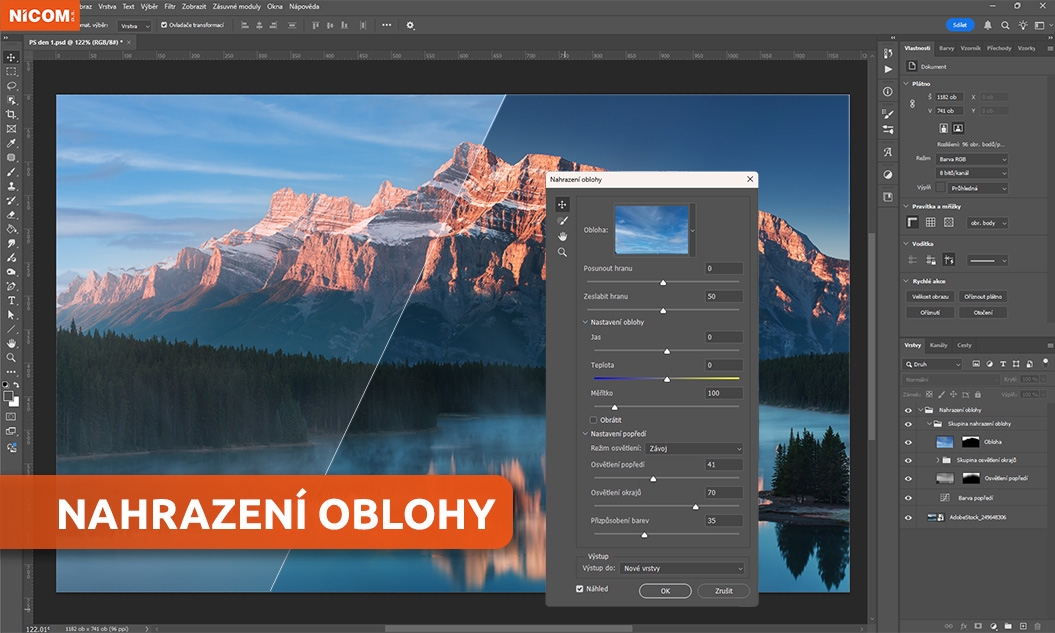1055x633 pixels.
Task: Enable the Obrátit checkbox
Action: 594,420
